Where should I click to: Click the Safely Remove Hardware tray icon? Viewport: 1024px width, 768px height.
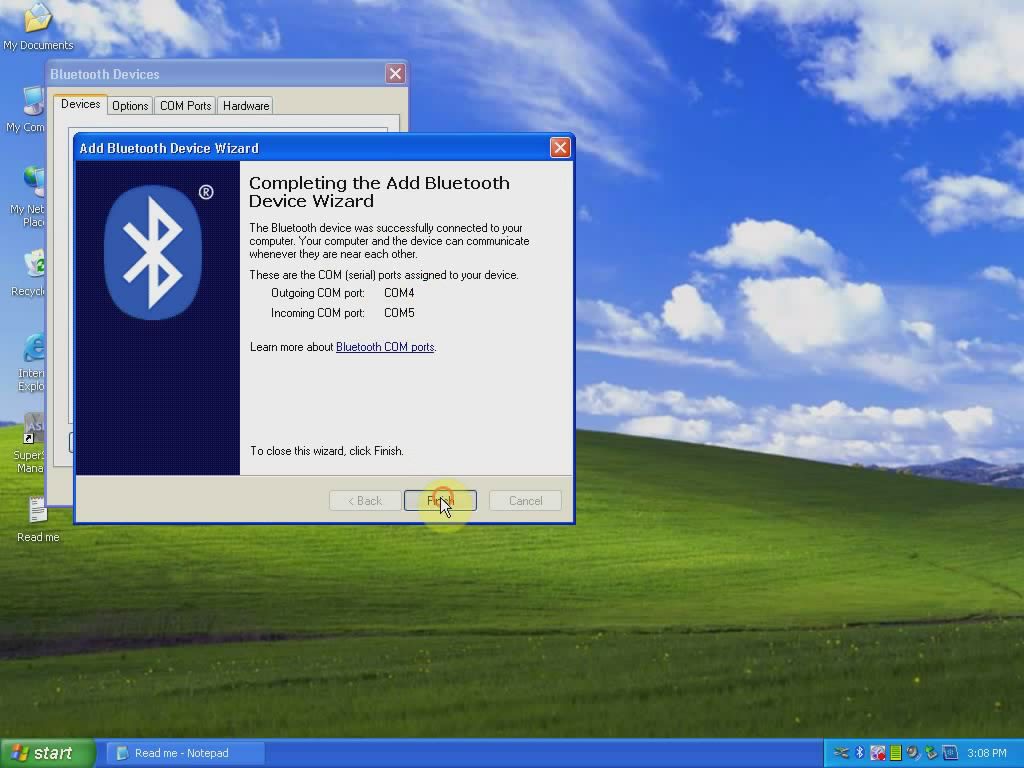tap(930, 752)
